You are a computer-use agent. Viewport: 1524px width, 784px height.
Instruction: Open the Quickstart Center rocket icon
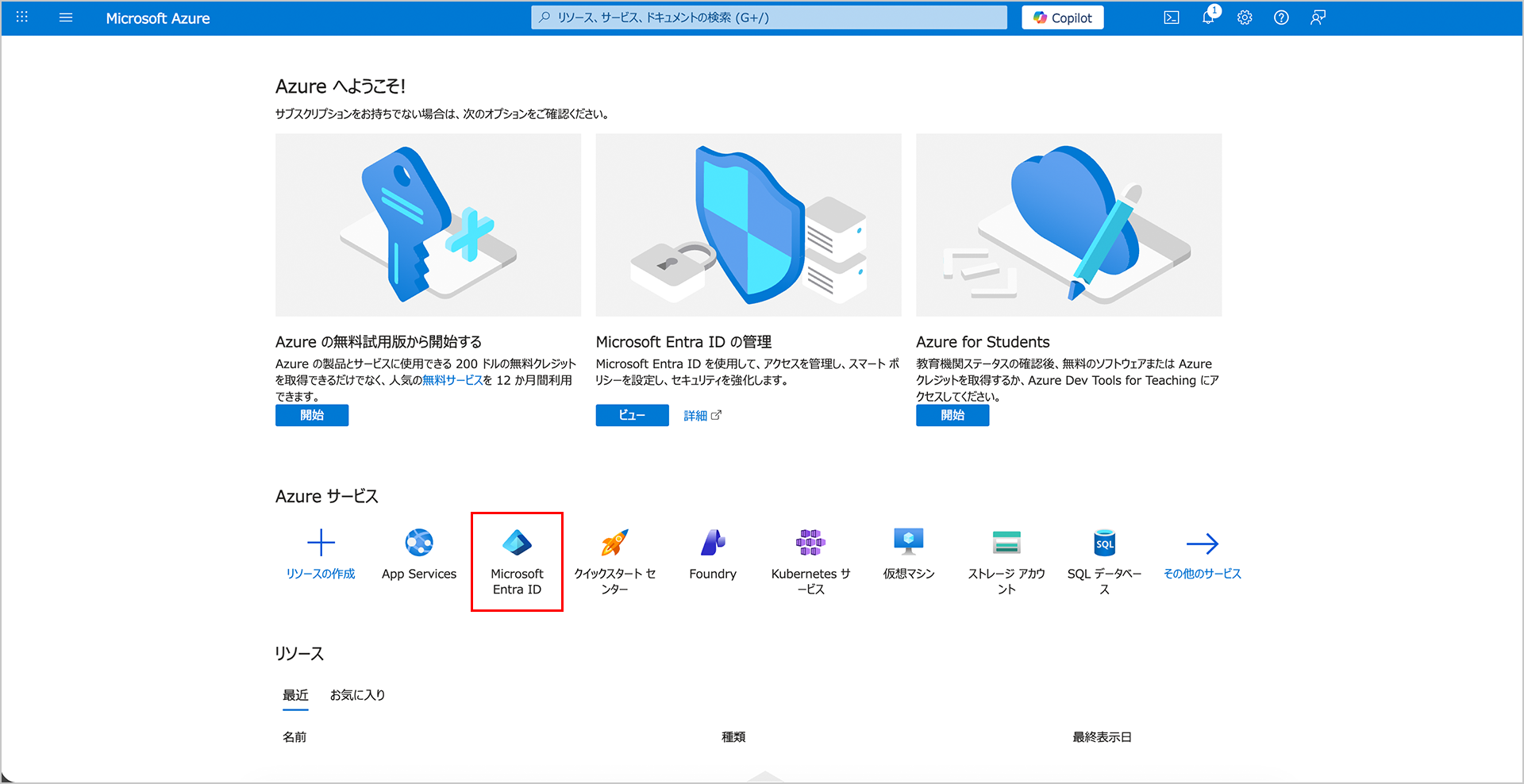pos(614,544)
